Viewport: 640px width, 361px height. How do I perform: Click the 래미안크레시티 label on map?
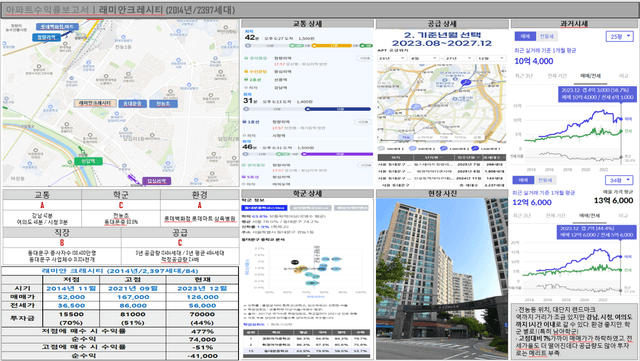pos(95,103)
